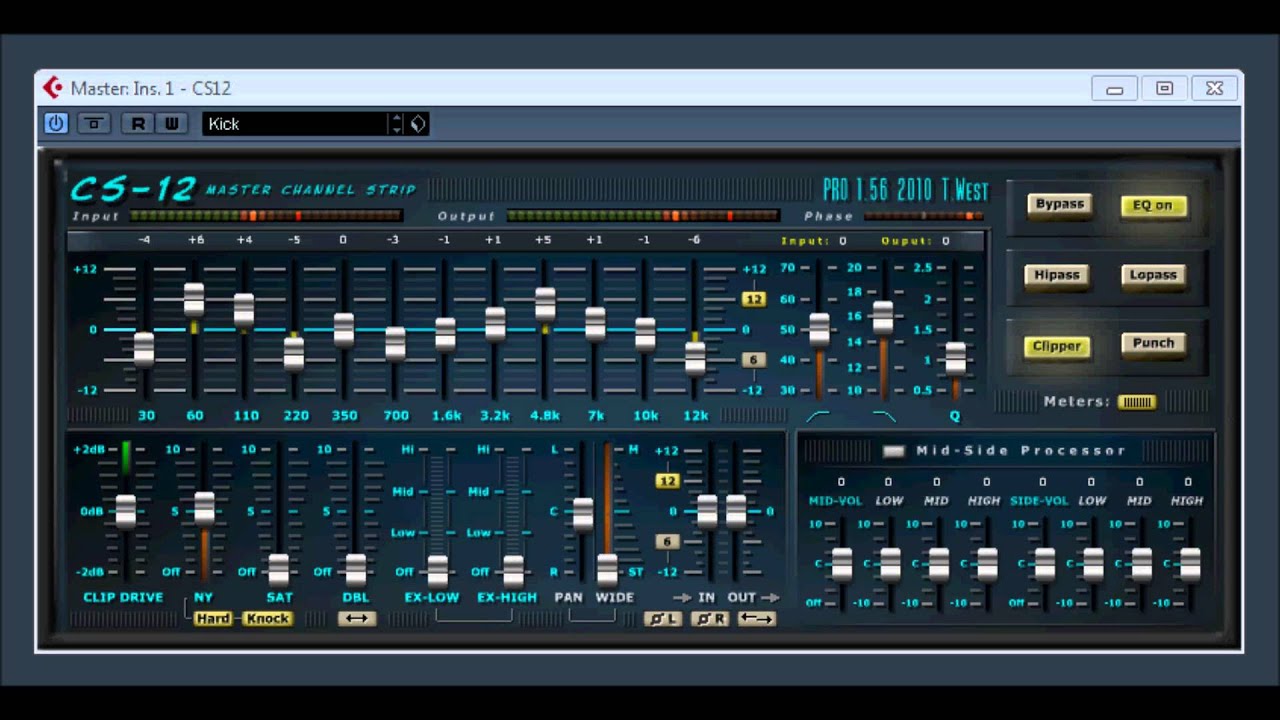The height and width of the screenshot is (720, 1280).
Task: Open the preset management diamond icon
Action: coord(418,124)
